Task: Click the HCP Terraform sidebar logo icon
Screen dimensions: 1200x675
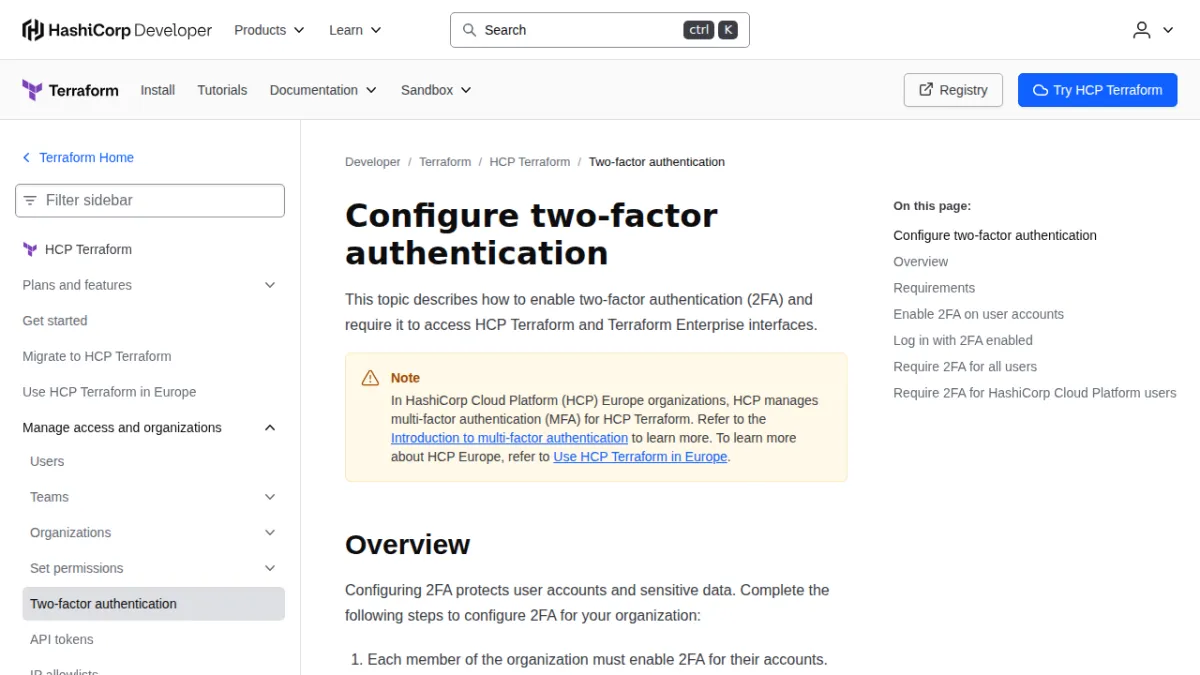Action: tap(30, 250)
